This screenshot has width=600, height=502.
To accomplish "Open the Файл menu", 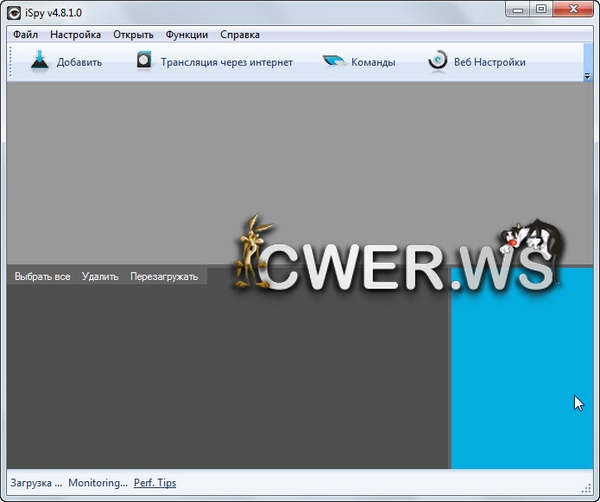I will [26, 34].
